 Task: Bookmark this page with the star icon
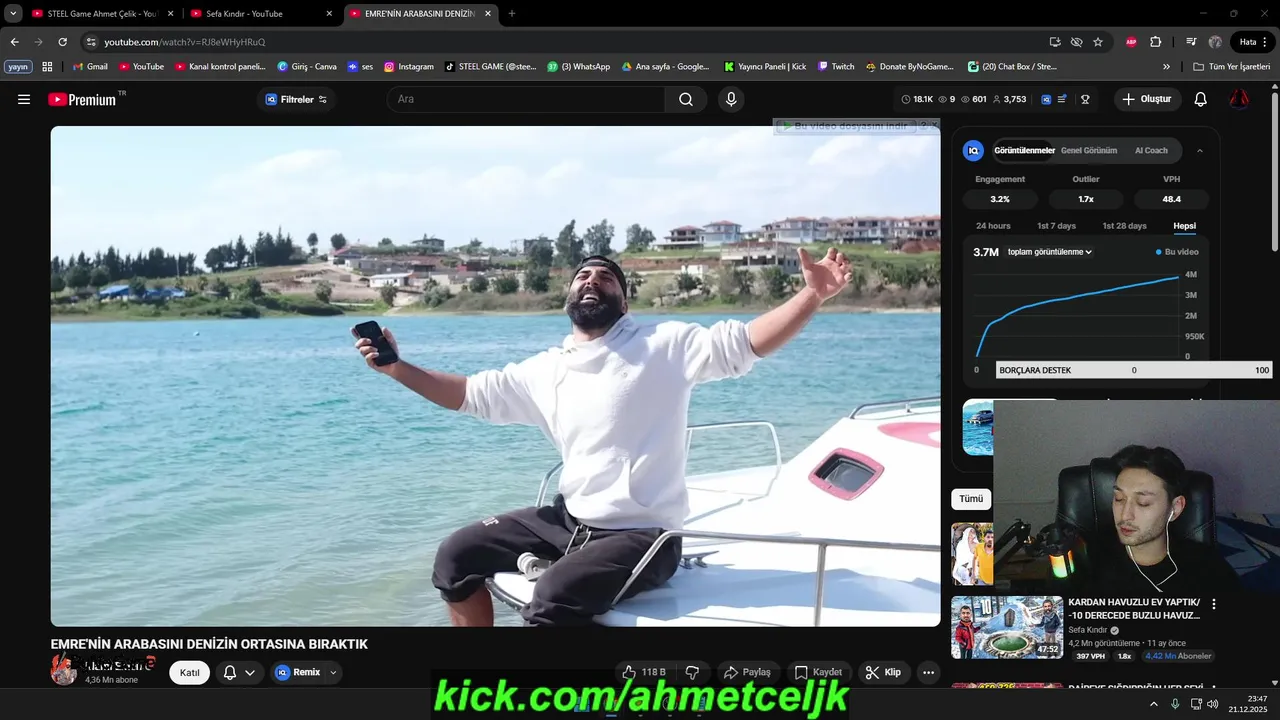point(1098,42)
